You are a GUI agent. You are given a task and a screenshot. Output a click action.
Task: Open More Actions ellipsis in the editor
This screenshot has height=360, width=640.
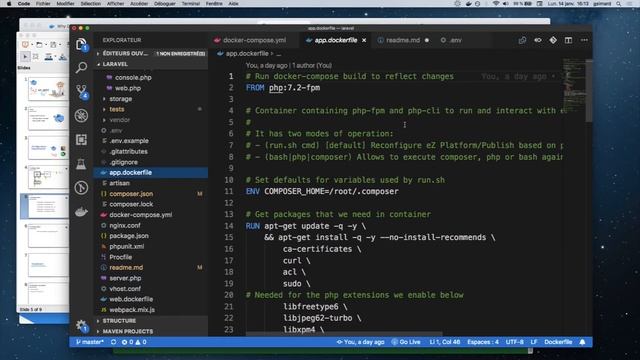tap(584, 40)
